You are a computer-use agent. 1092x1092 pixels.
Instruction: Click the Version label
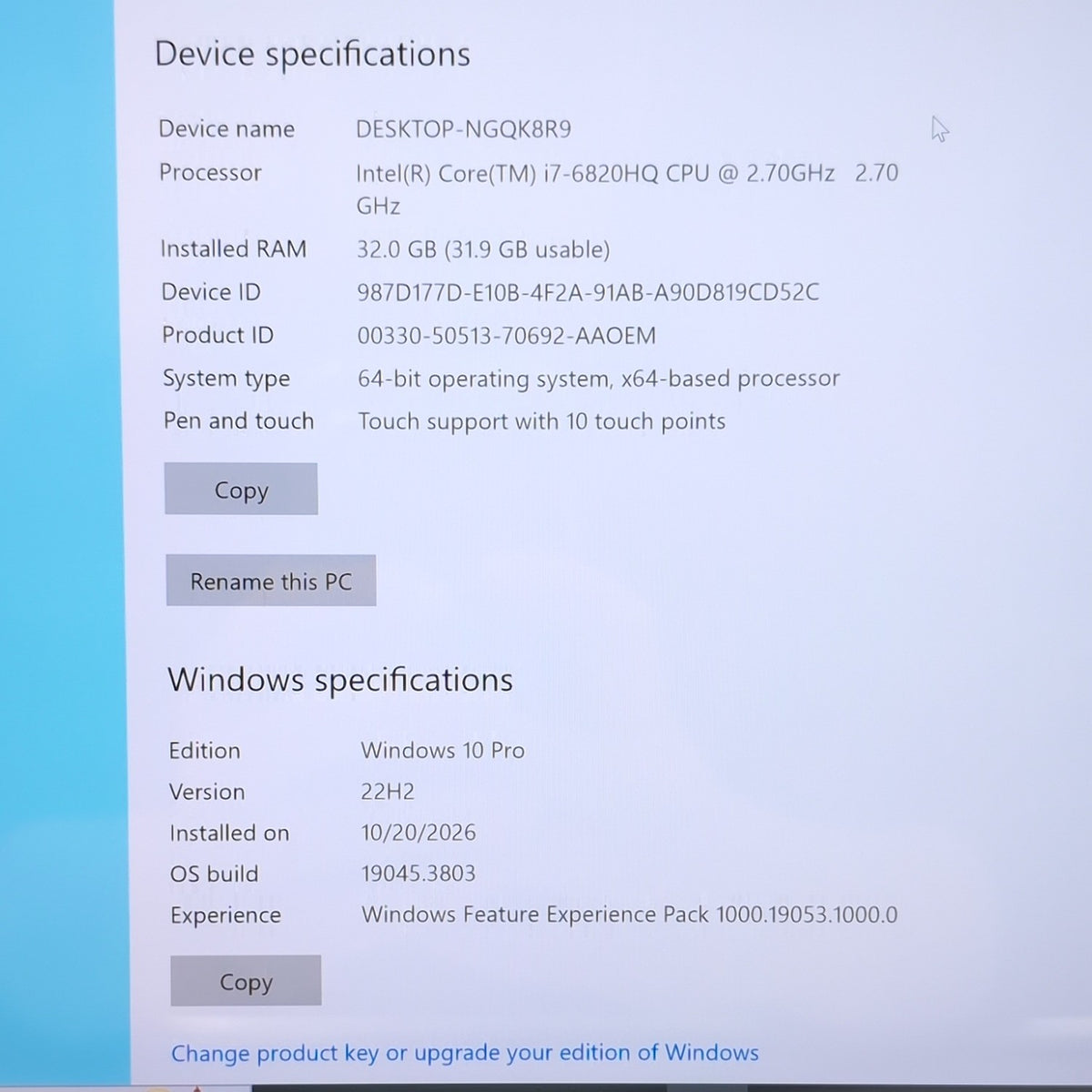pyautogui.click(x=207, y=792)
